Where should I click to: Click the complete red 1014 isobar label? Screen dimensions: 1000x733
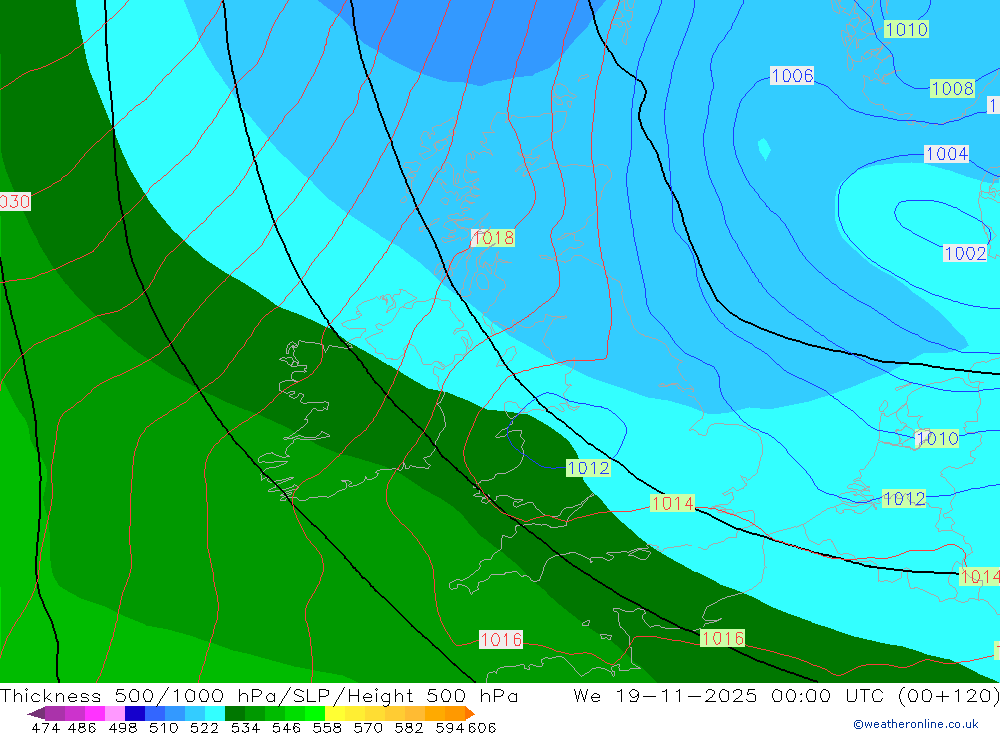[x=672, y=503]
